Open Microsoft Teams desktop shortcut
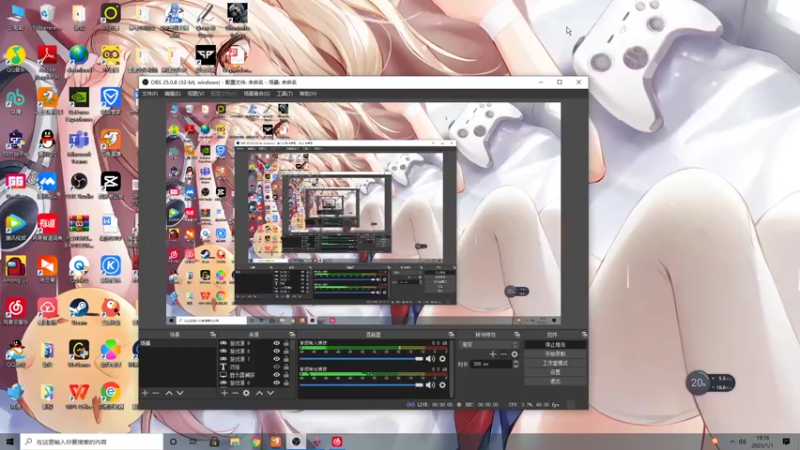 [x=79, y=146]
